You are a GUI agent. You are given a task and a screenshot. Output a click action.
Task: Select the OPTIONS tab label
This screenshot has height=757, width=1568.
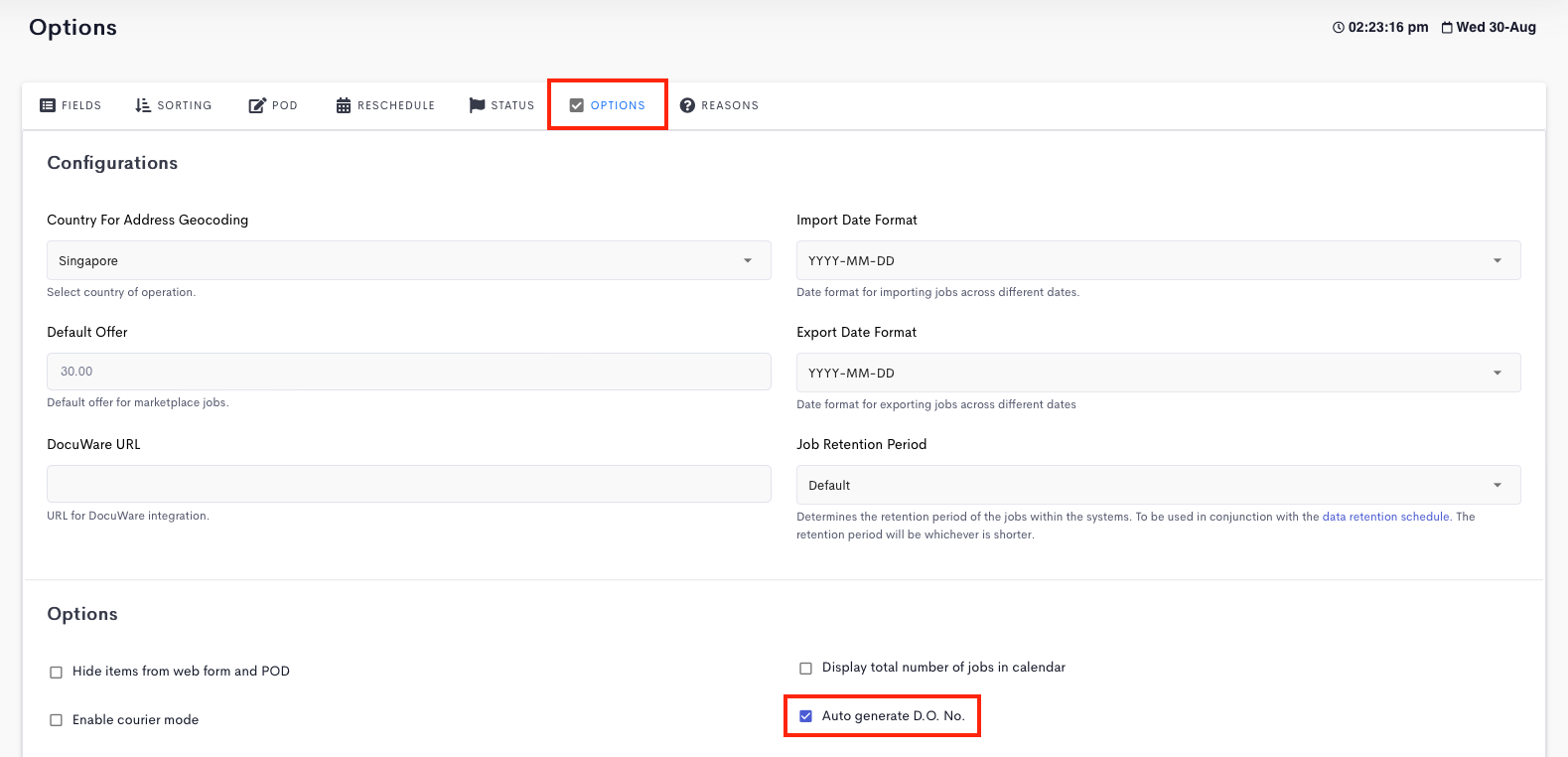click(618, 105)
